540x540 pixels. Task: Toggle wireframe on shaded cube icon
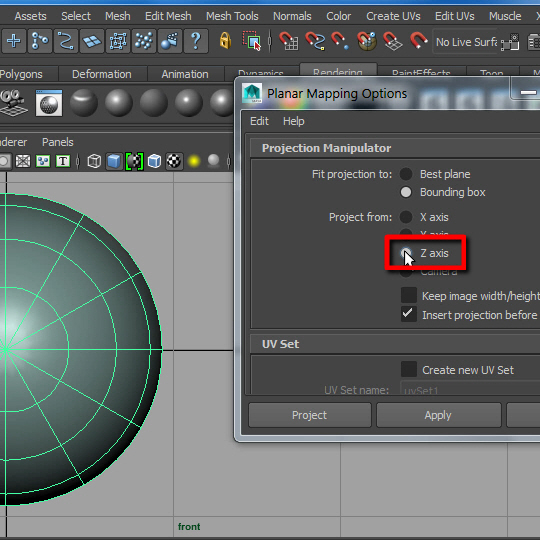154,161
